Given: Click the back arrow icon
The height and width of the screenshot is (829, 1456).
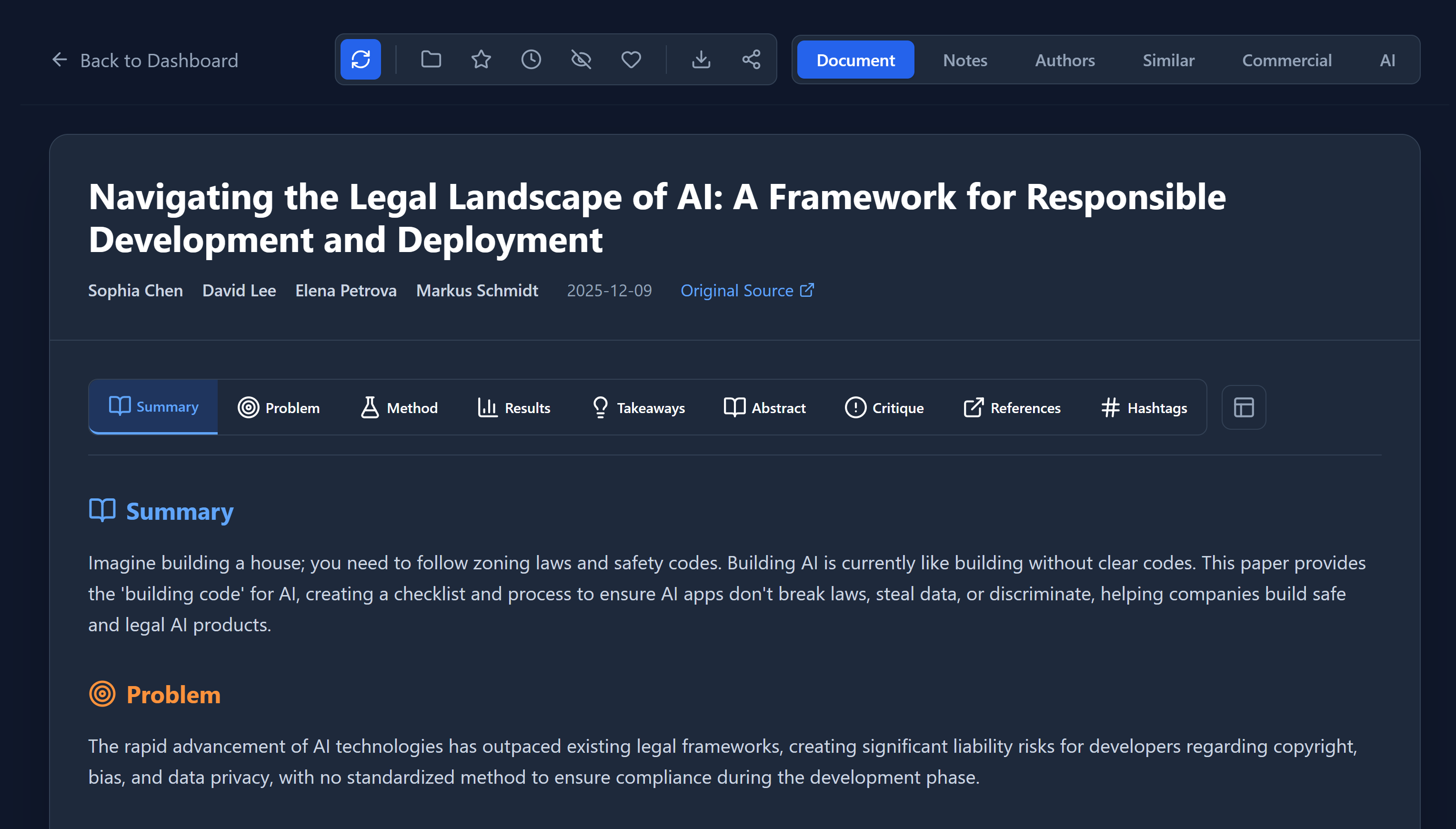Looking at the screenshot, I should coord(59,60).
